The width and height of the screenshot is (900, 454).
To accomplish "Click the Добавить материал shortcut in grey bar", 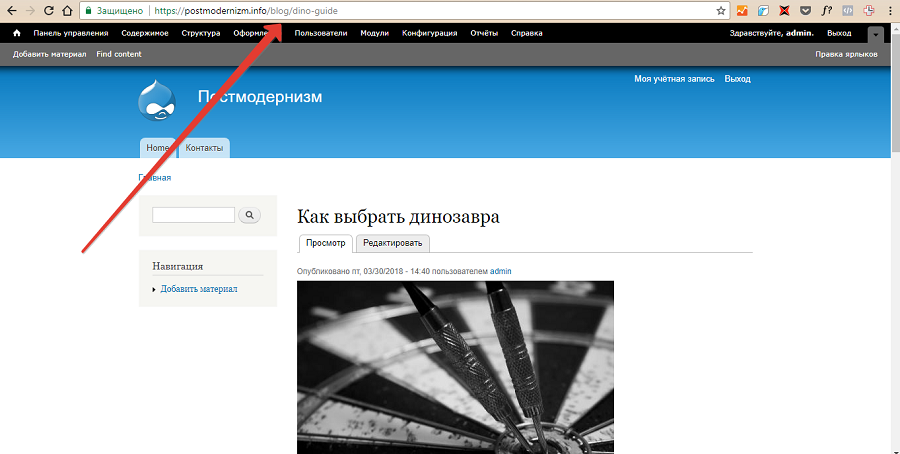I will click(49, 54).
